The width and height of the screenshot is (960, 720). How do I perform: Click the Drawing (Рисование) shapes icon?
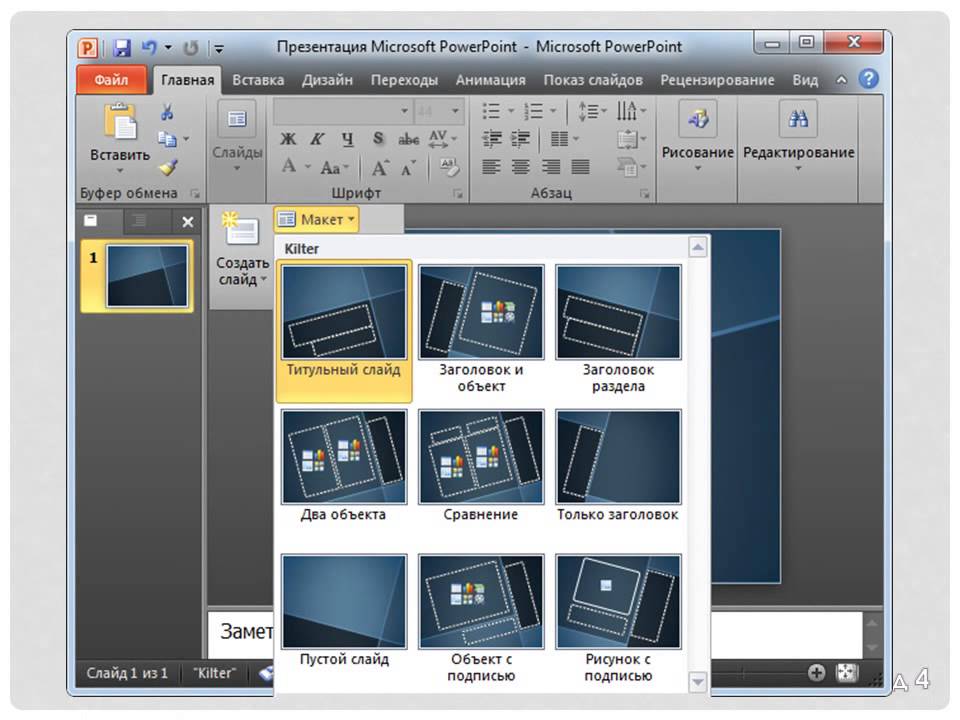(697, 118)
